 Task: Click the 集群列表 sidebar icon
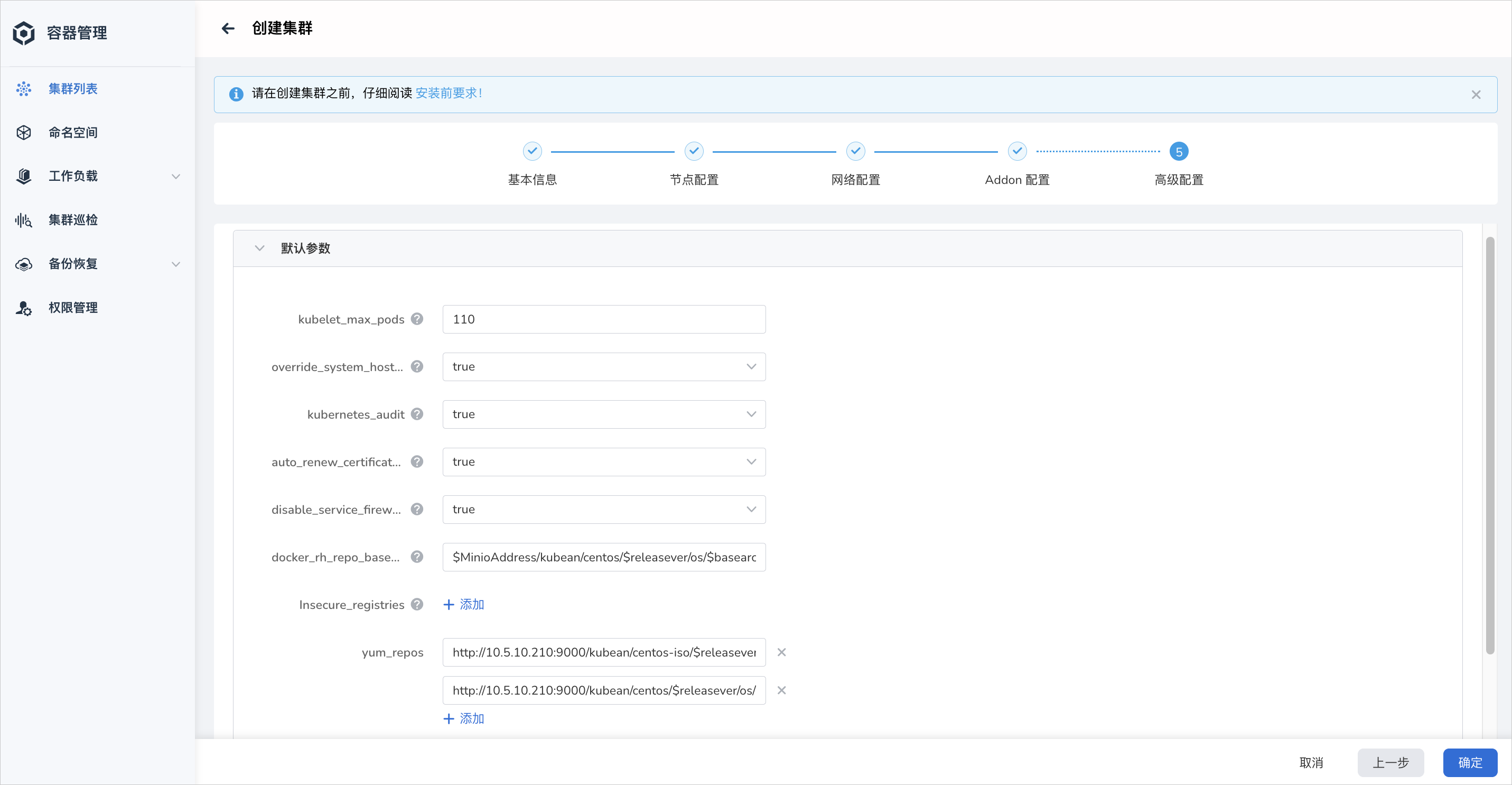click(24, 88)
